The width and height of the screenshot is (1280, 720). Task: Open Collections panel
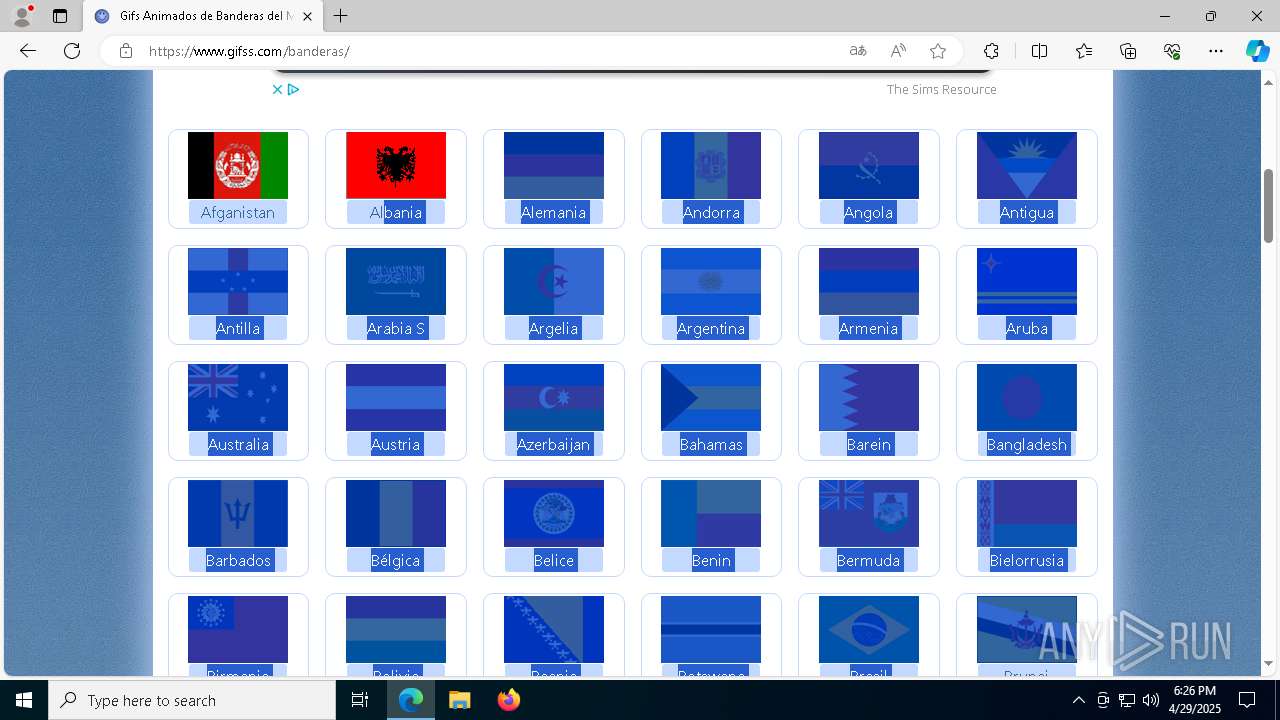(x=1128, y=51)
